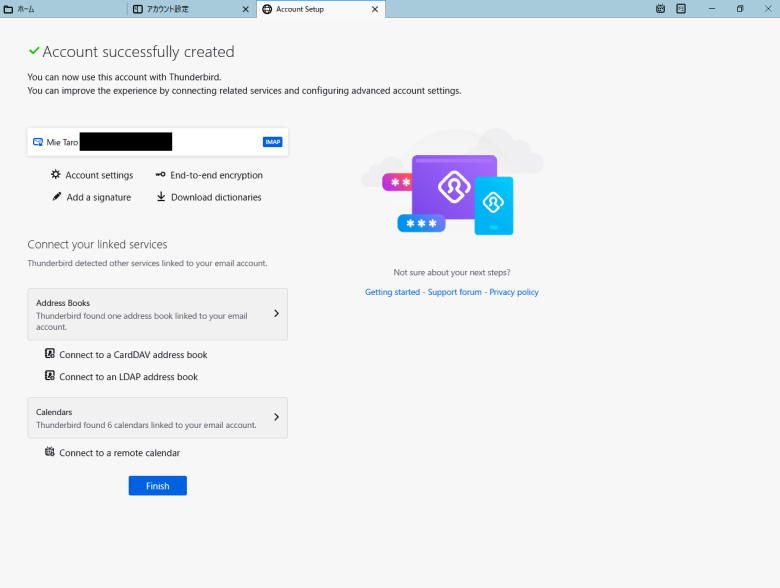Click Connect to an LDAP address book
The width and height of the screenshot is (780, 588).
pos(129,377)
